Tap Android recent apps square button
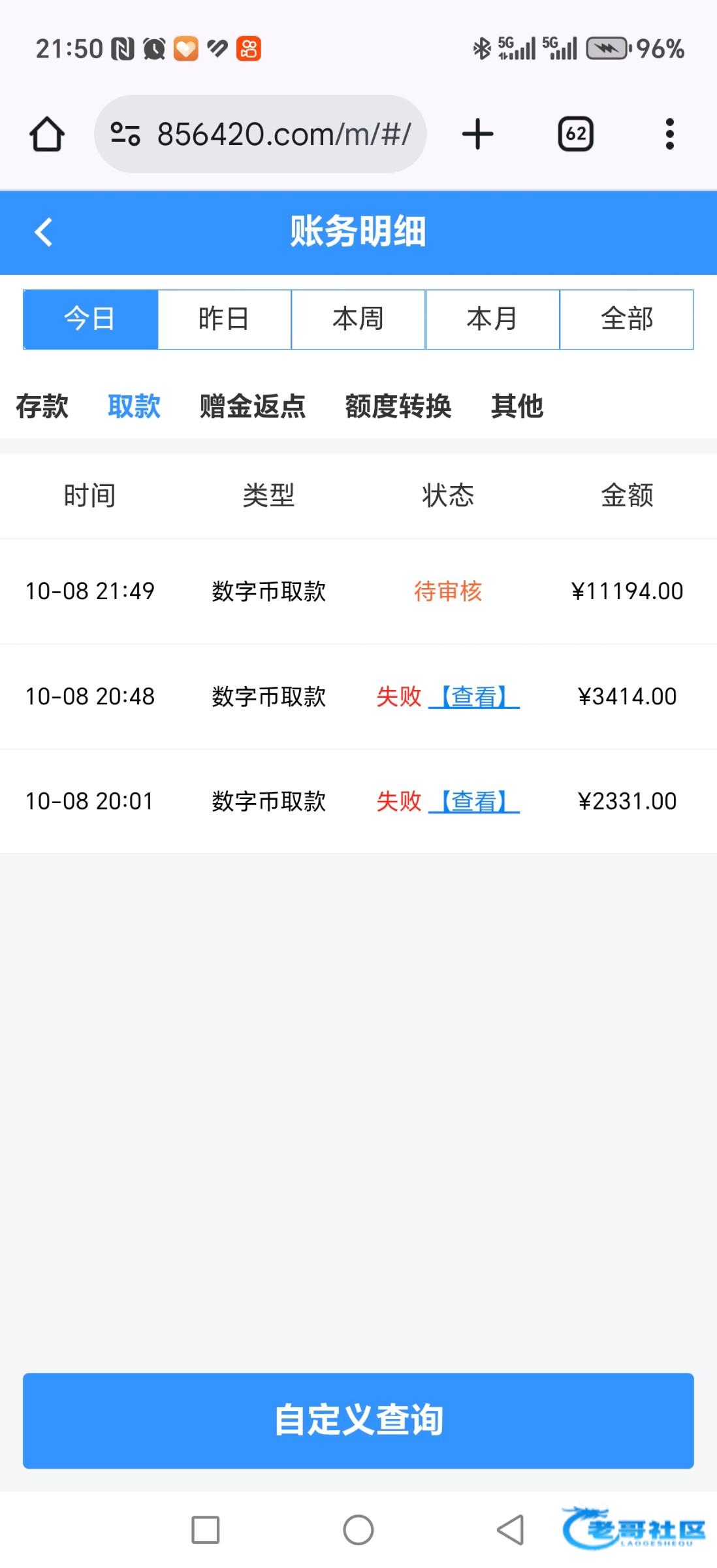Image resolution: width=717 pixels, height=1568 pixels. [x=205, y=1529]
